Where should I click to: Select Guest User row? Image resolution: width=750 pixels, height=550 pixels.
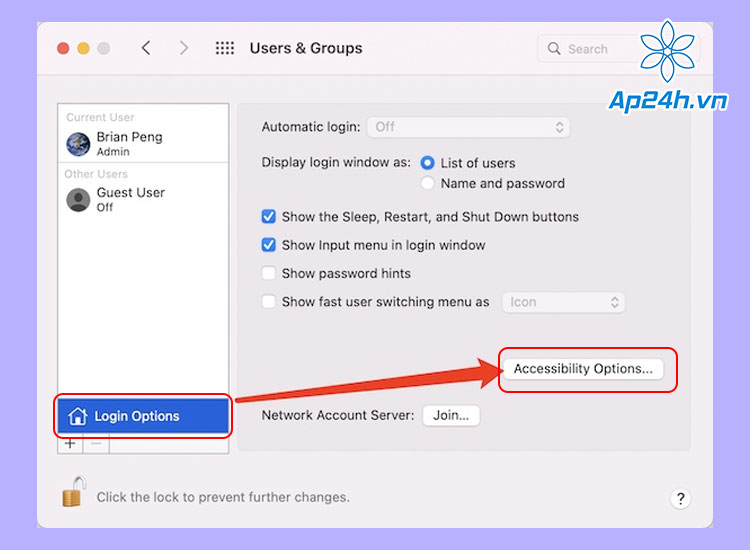coord(143,199)
